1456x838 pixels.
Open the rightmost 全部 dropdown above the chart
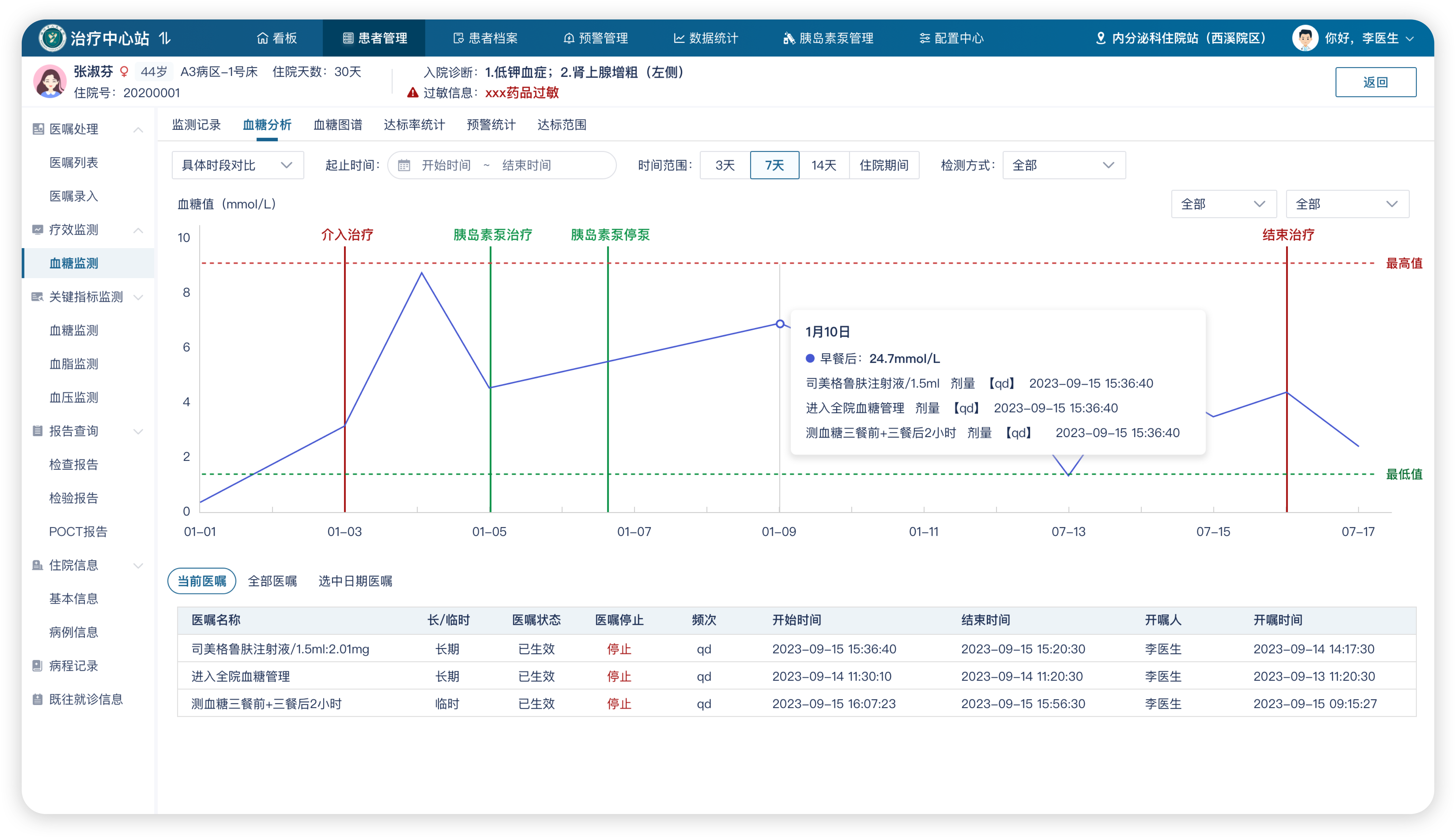coord(1348,204)
